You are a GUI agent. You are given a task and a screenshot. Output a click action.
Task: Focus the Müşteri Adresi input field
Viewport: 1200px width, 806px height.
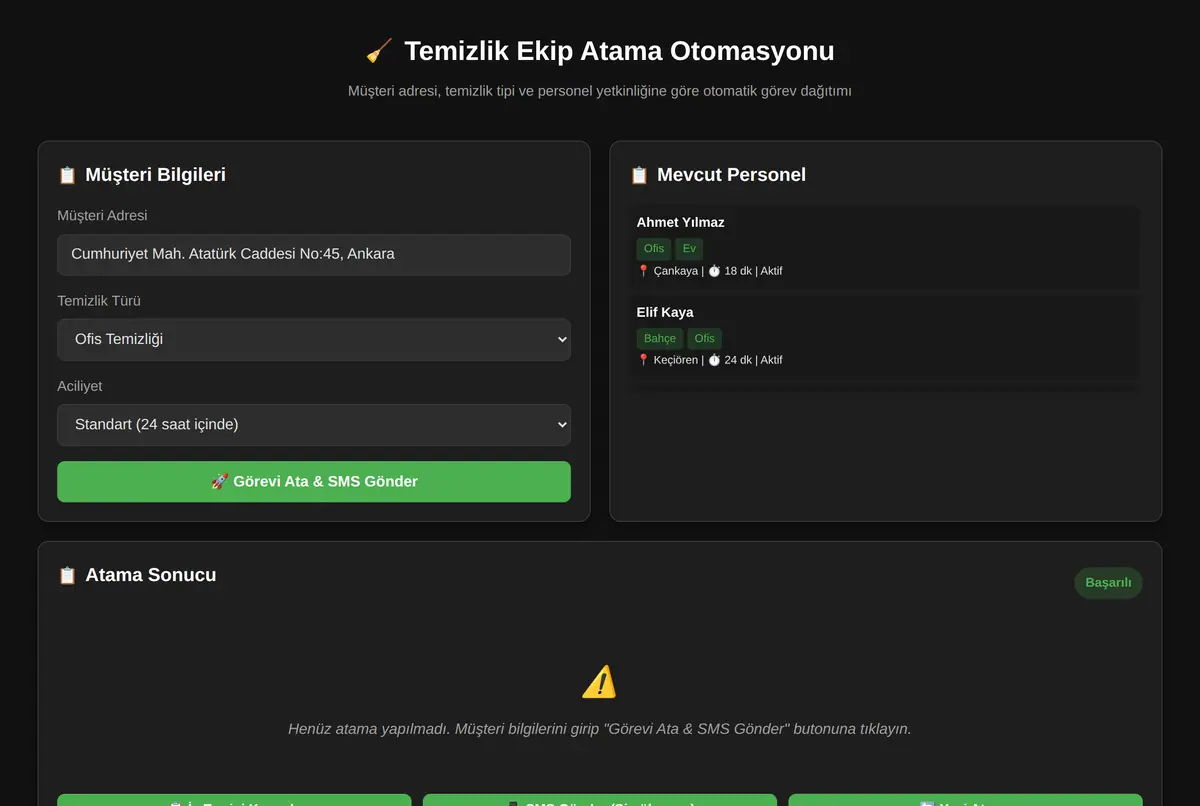tap(314, 254)
